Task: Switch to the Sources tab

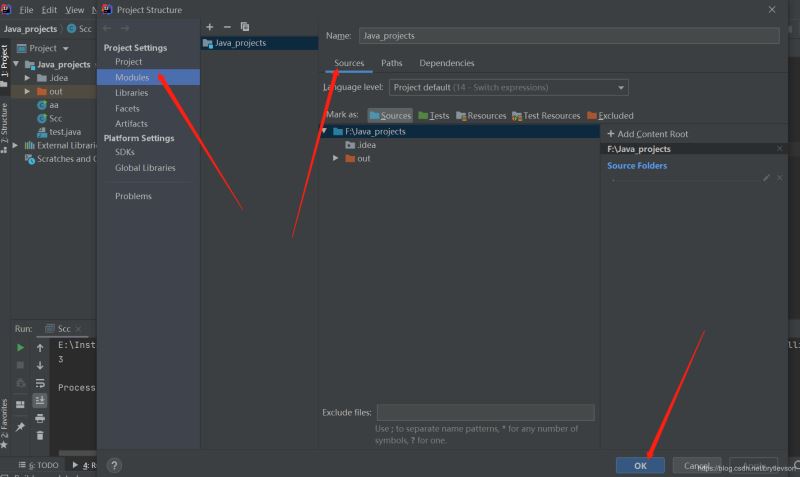Action: coord(349,63)
